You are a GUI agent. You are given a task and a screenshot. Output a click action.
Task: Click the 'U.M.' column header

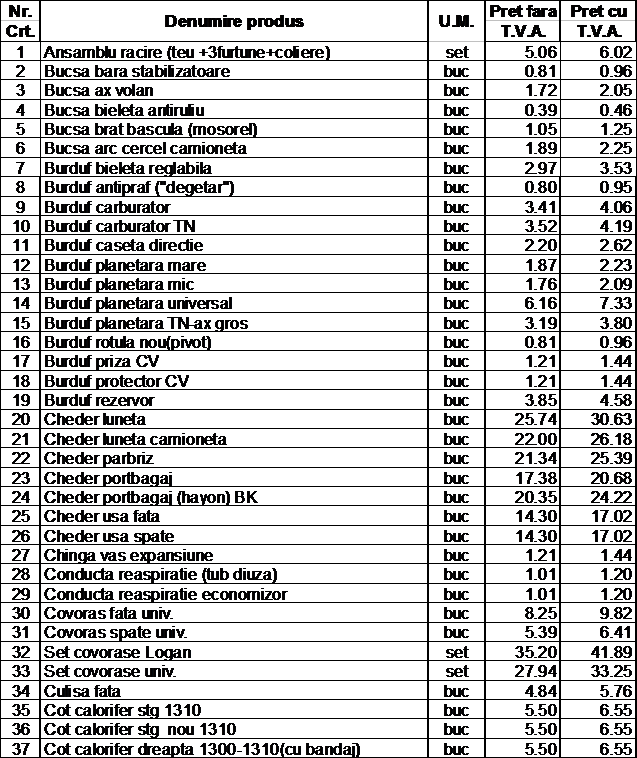point(456,21)
